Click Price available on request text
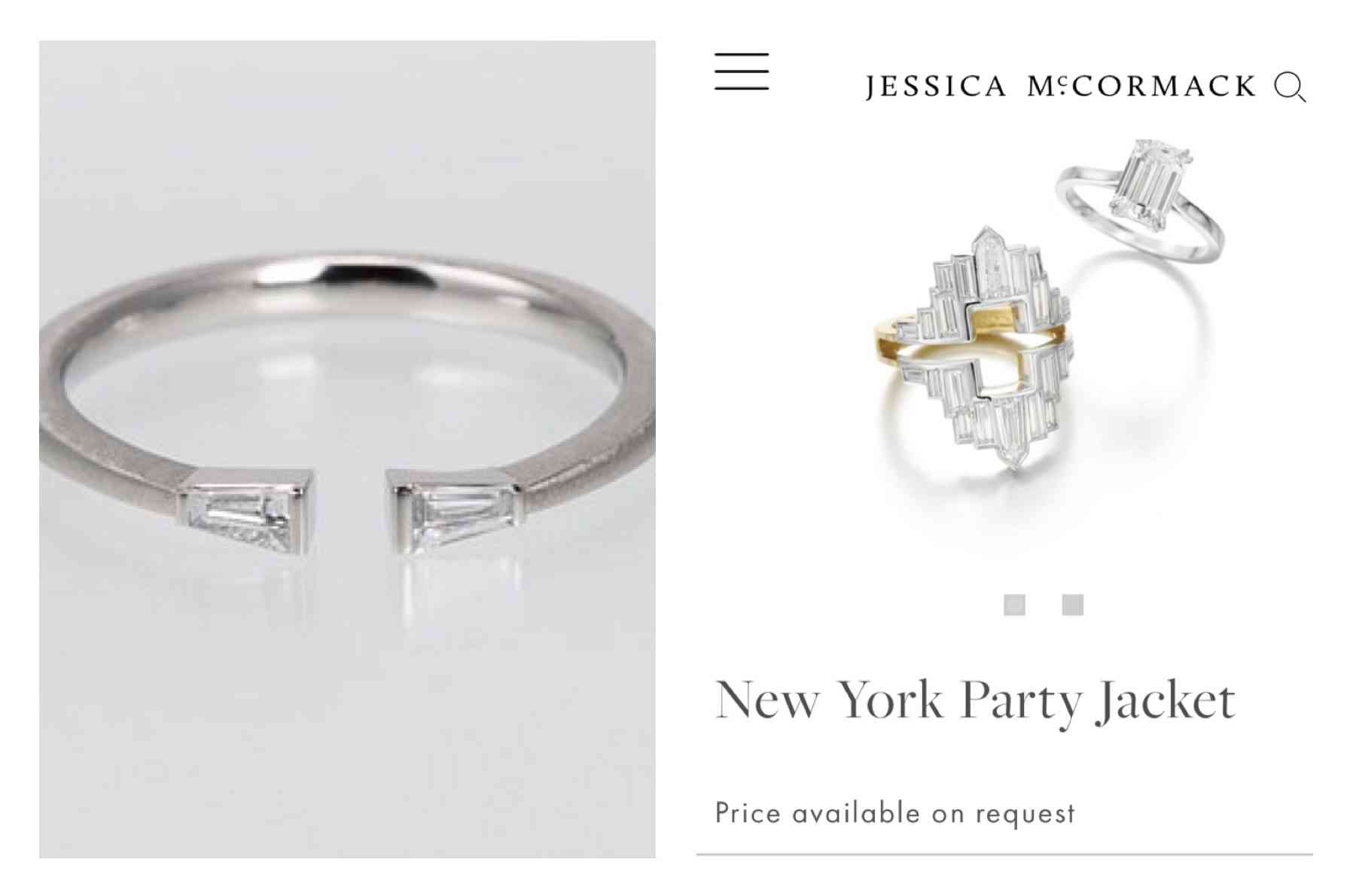This screenshot has height=896, width=1353. (895, 813)
